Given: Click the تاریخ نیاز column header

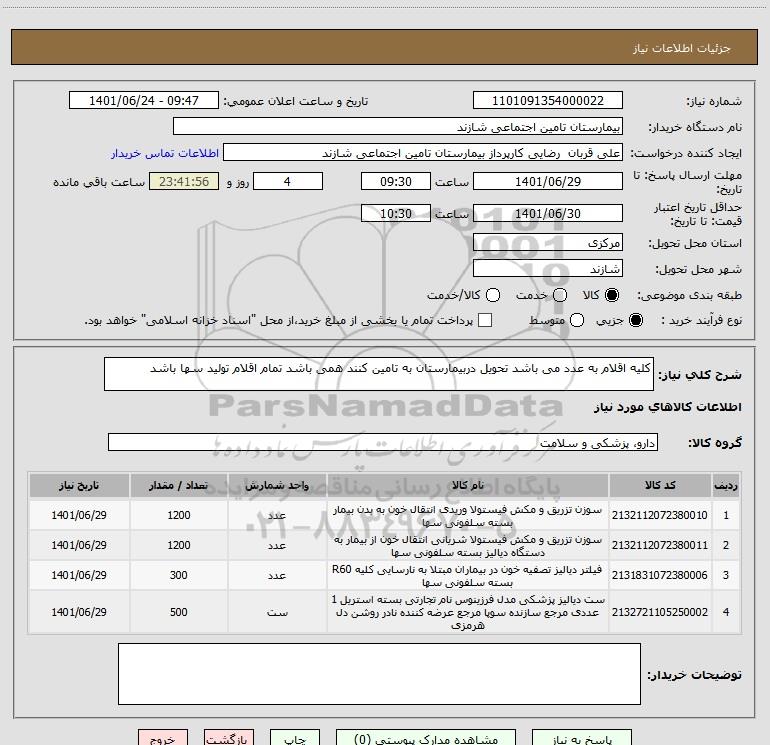Looking at the screenshot, I should pos(79,485).
